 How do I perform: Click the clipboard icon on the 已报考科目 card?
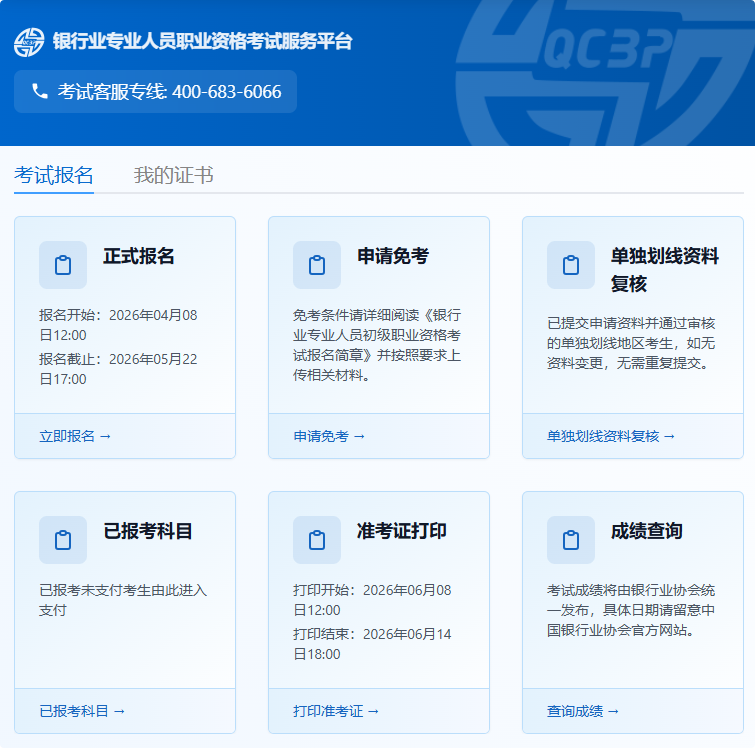coord(63,540)
